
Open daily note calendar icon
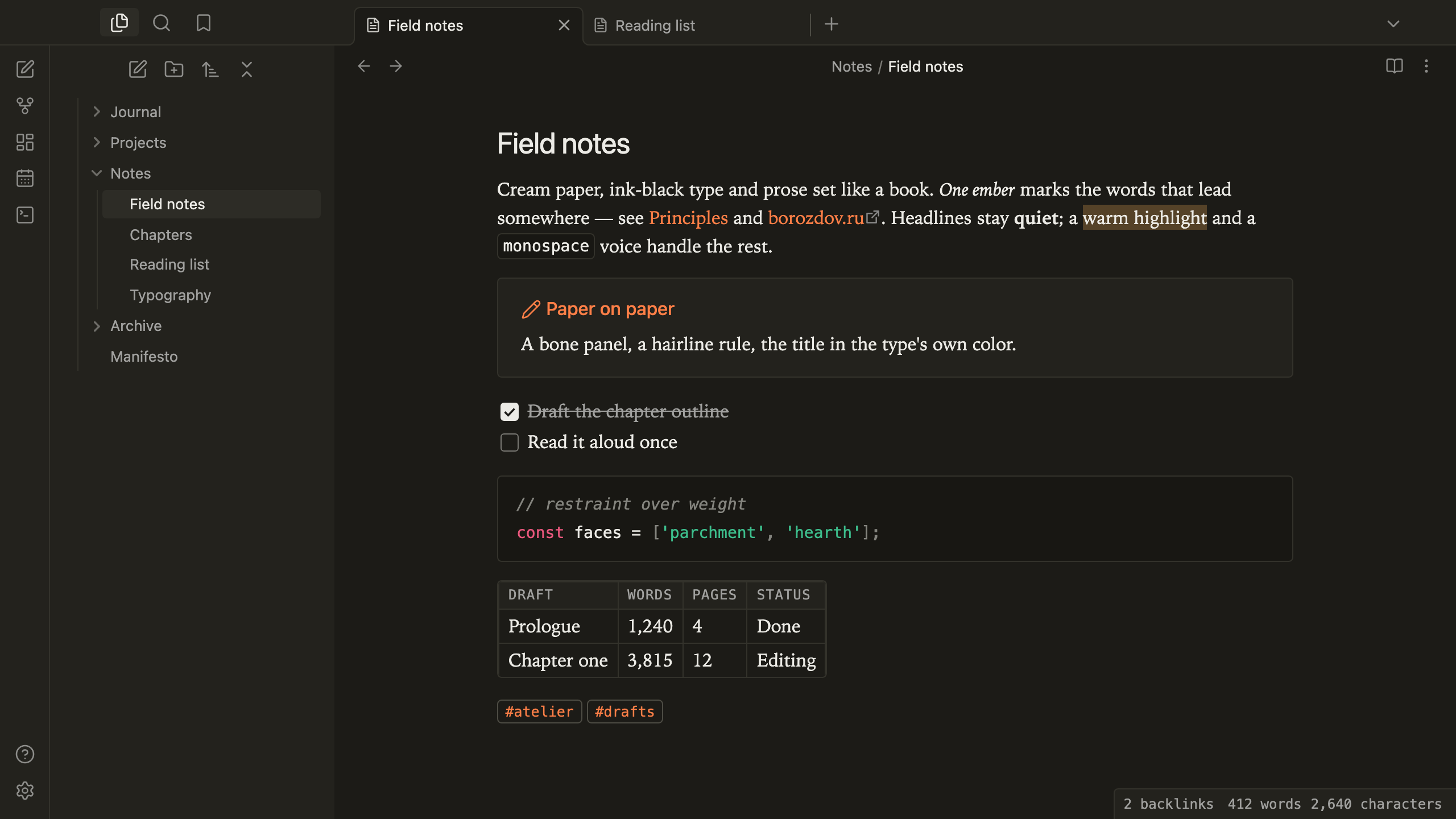click(x=25, y=179)
